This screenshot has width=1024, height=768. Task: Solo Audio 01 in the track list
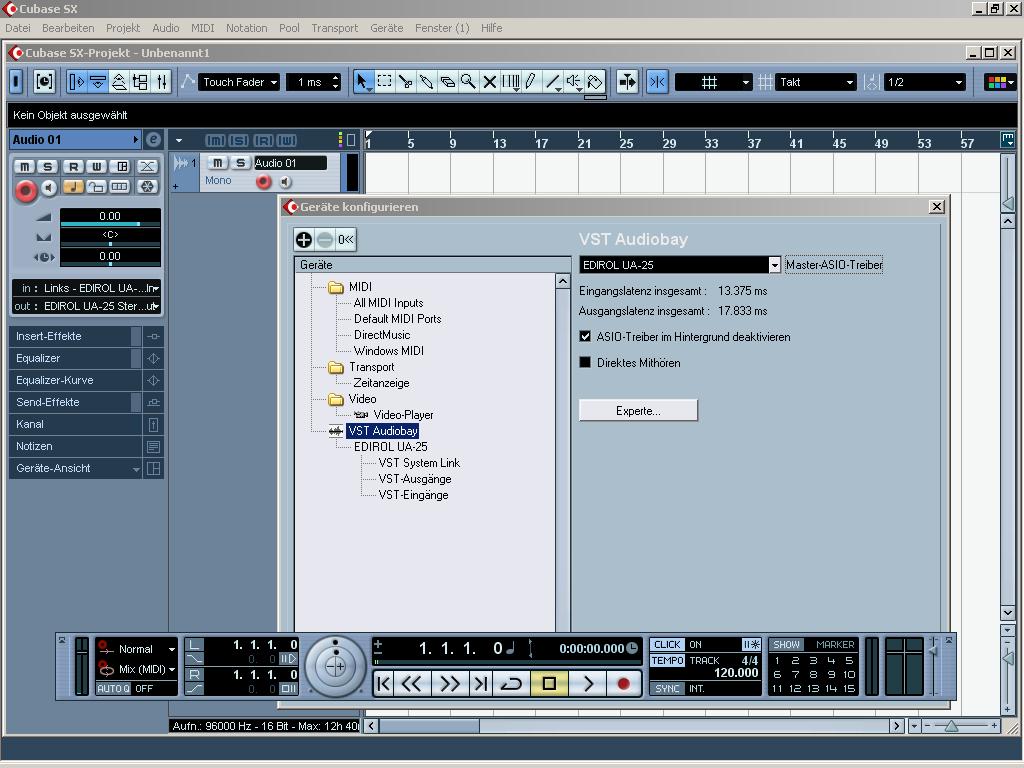pyautogui.click(x=240, y=163)
